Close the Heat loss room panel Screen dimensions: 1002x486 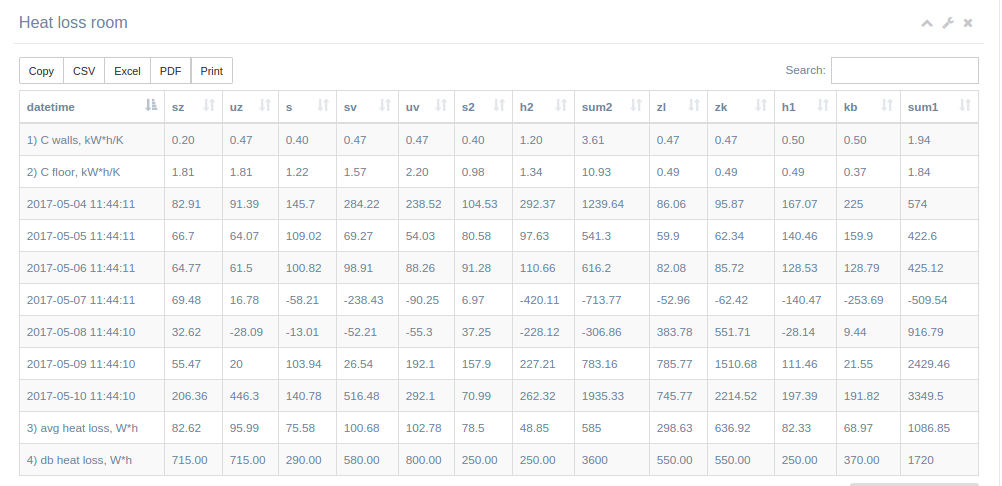pos(968,23)
